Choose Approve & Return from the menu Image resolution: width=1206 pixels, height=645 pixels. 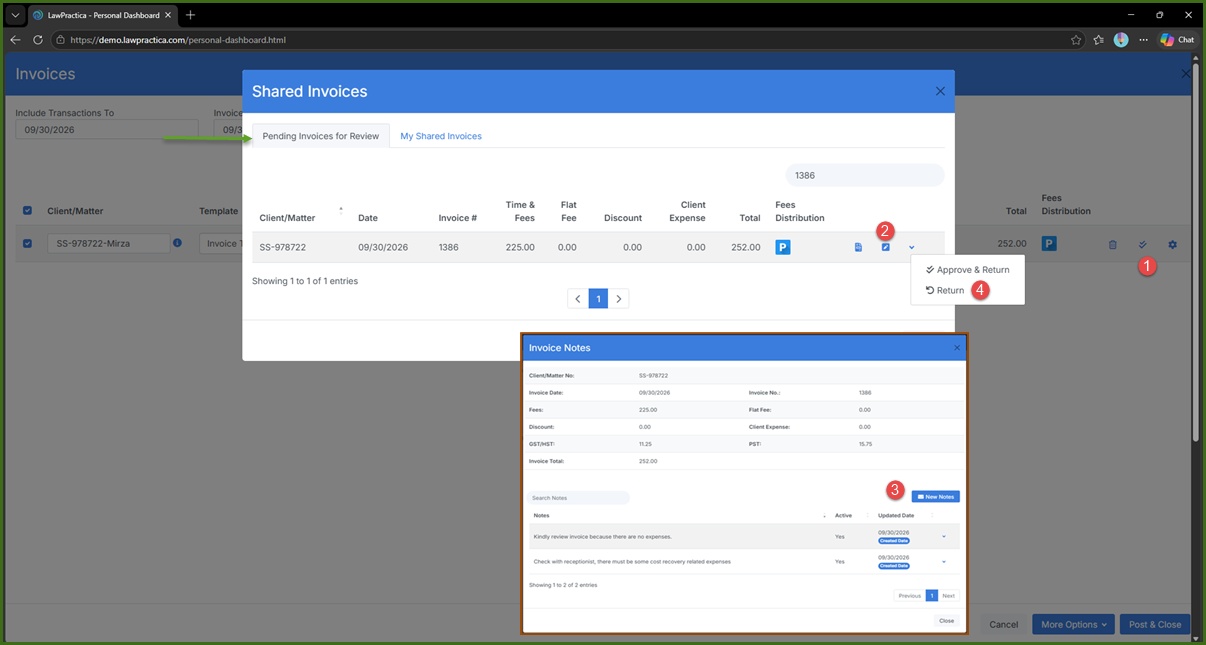point(968,270)
